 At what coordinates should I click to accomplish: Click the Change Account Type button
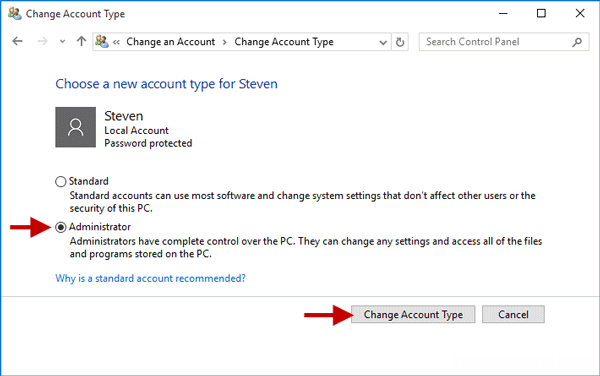(x=413, y=314)
